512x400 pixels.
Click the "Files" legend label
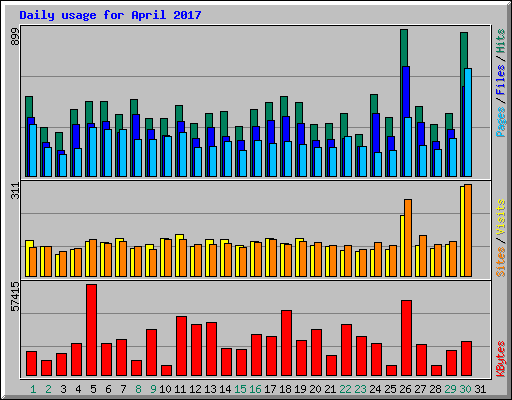[x=500, y=80]
